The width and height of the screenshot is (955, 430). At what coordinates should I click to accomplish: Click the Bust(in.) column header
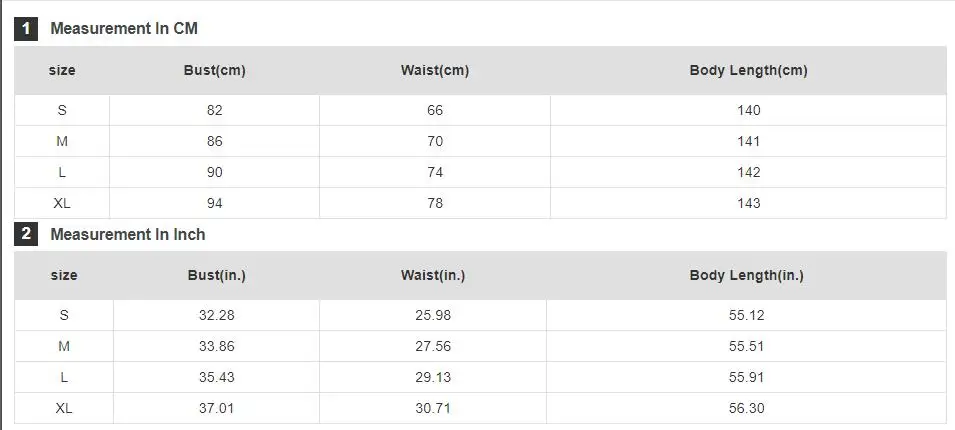217,275
